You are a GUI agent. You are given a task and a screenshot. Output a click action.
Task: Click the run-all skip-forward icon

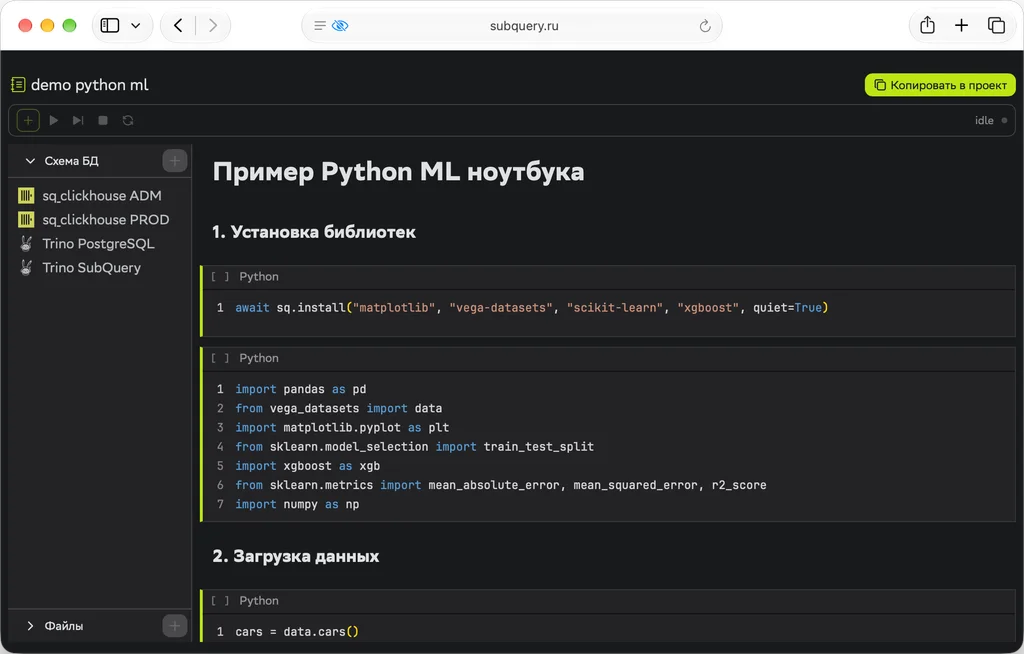pyautogui.click(x=78, y=120)
